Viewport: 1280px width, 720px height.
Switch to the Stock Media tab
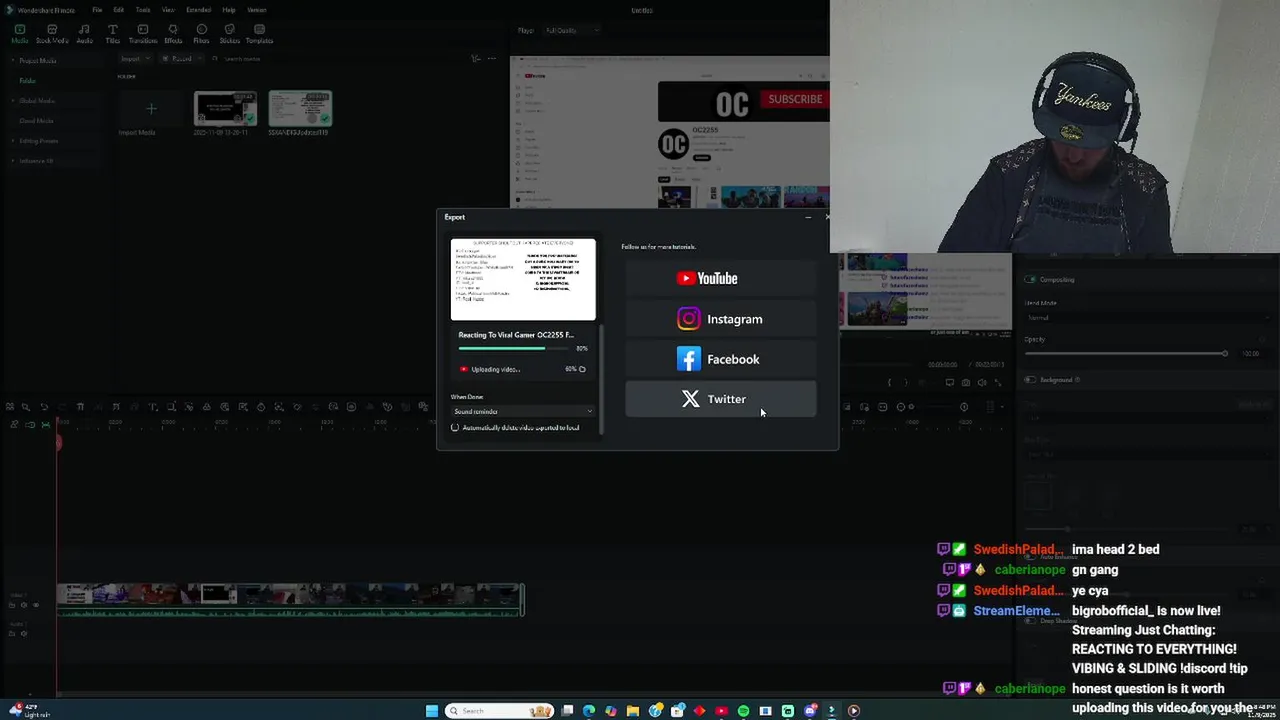point(52,34)
